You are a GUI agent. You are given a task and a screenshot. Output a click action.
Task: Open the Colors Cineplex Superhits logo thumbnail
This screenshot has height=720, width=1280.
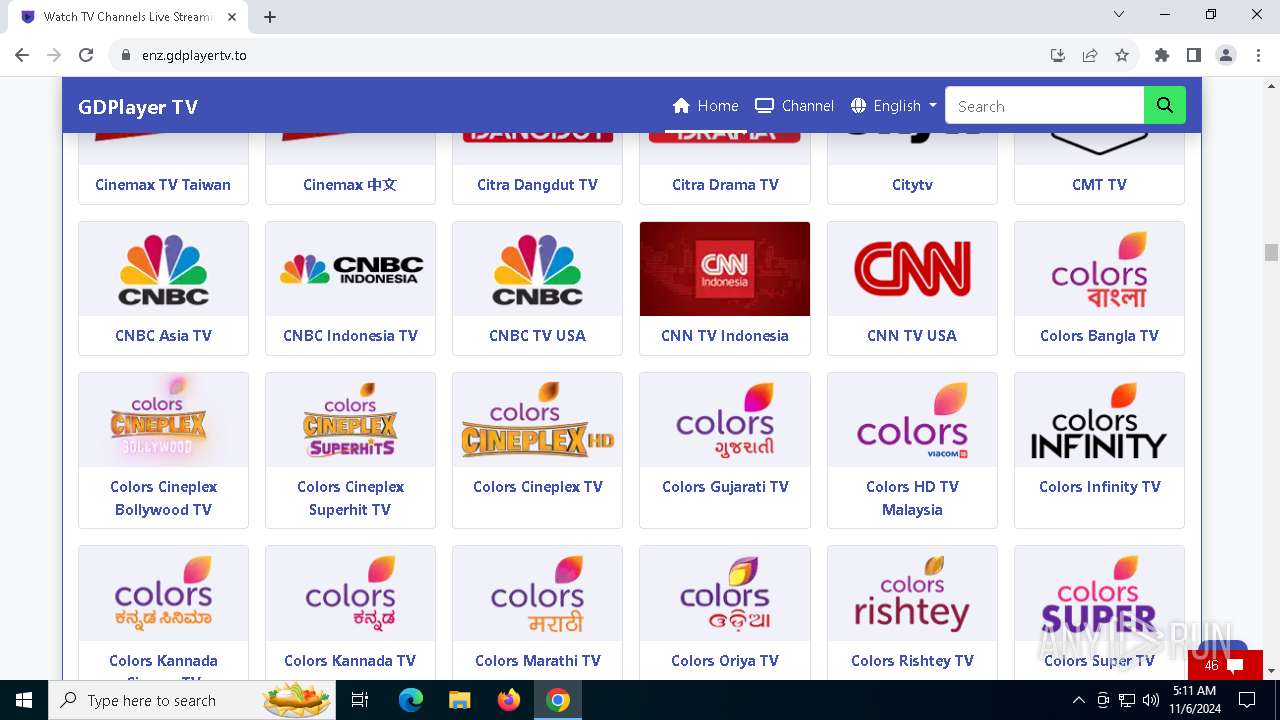click(x=350, y=420)
